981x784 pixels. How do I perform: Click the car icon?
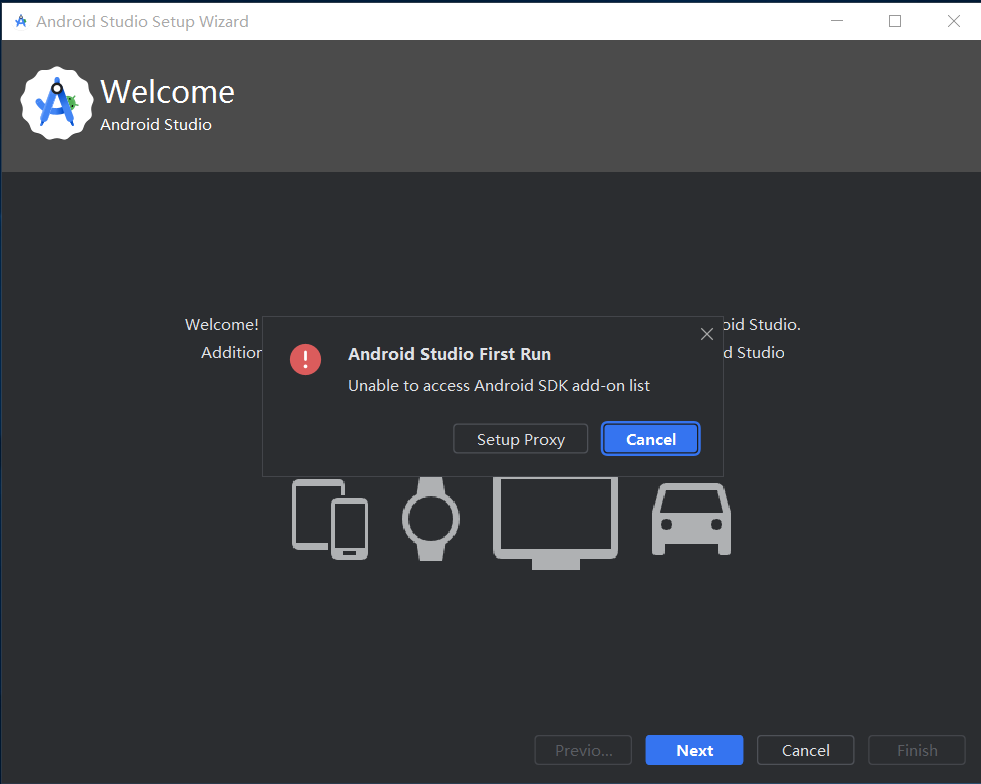[691, 519]
